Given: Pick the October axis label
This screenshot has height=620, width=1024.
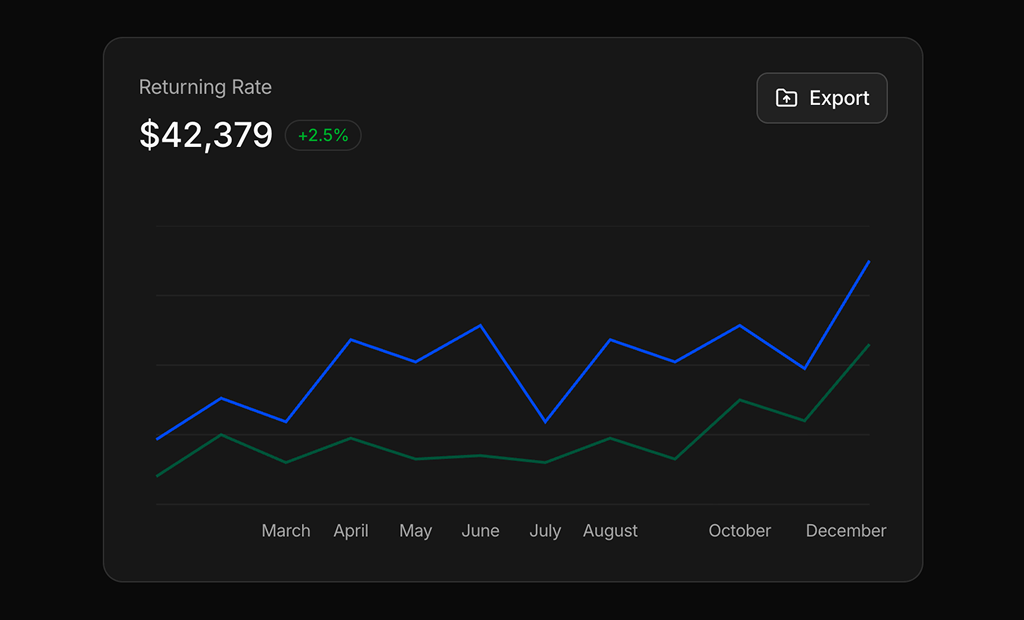Looking at the screenshot, I should point(740,531).
